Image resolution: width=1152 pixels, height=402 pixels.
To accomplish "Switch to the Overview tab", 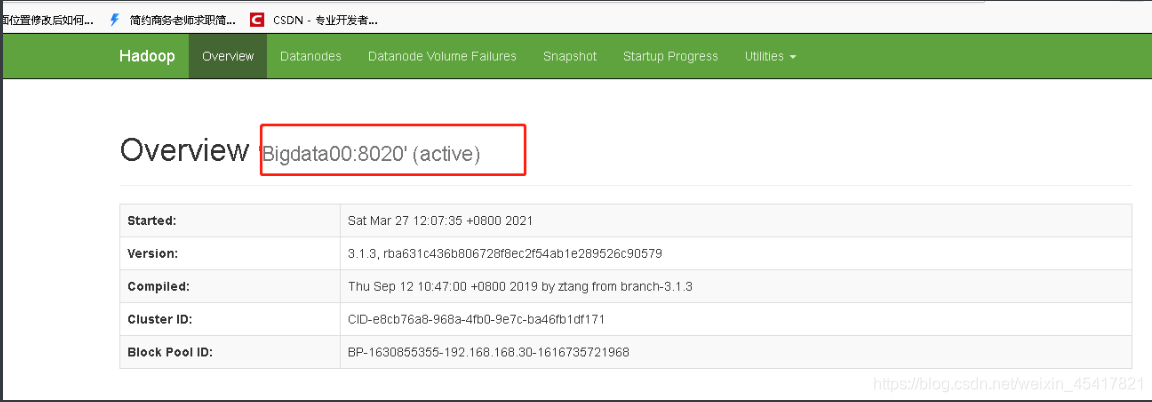I will pos(228,56).
